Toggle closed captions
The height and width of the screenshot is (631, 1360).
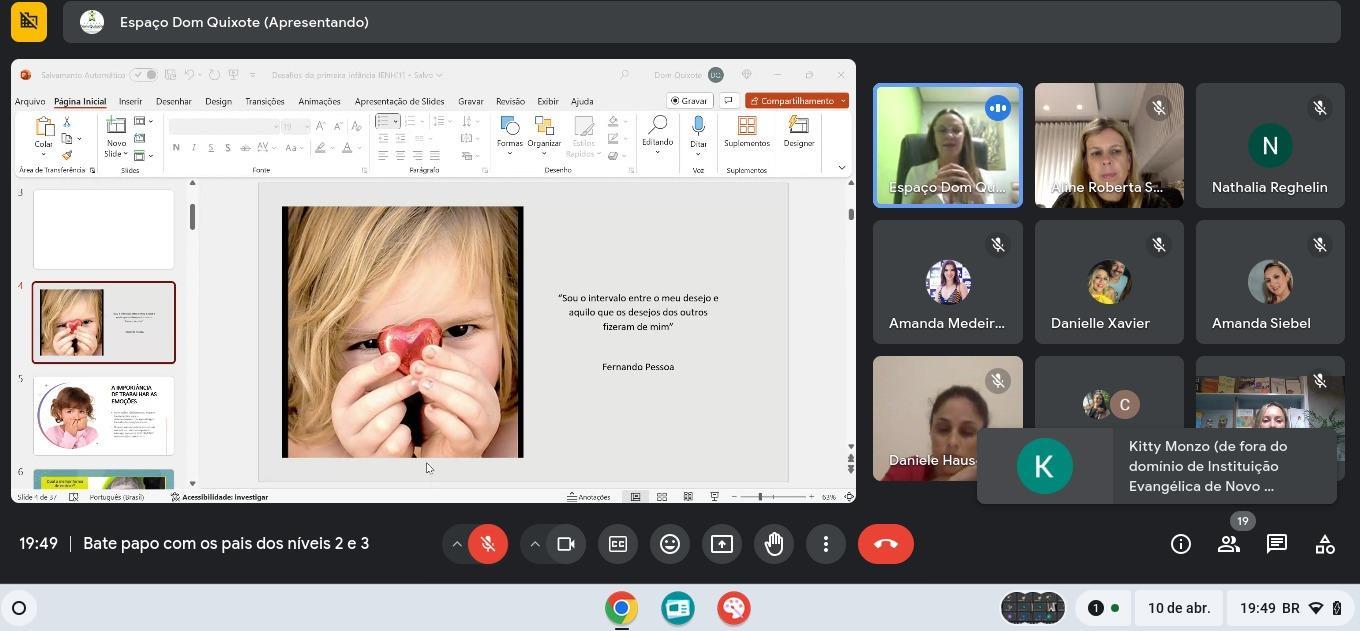click(618, 544)
